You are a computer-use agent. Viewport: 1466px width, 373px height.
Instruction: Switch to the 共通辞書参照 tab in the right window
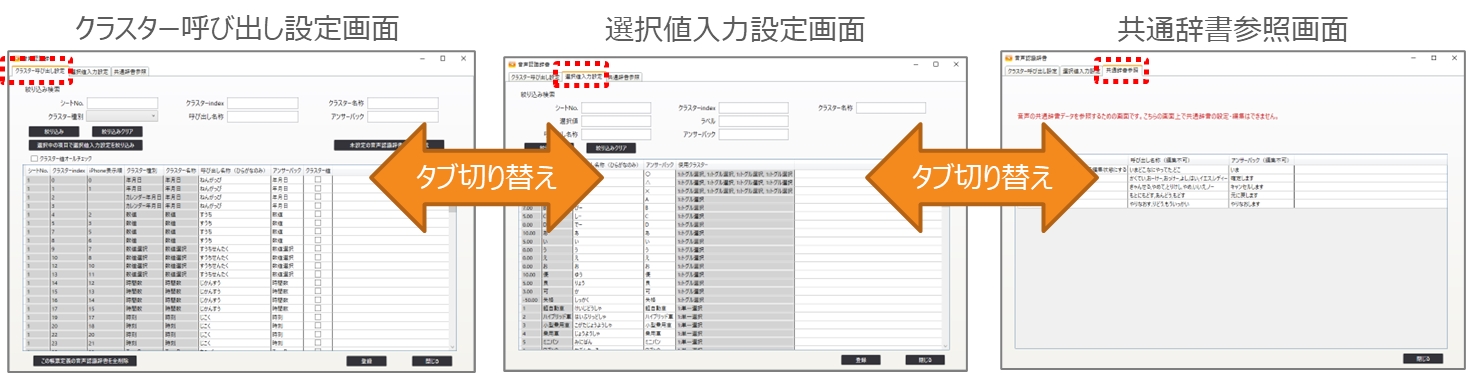coord(1122,71)
